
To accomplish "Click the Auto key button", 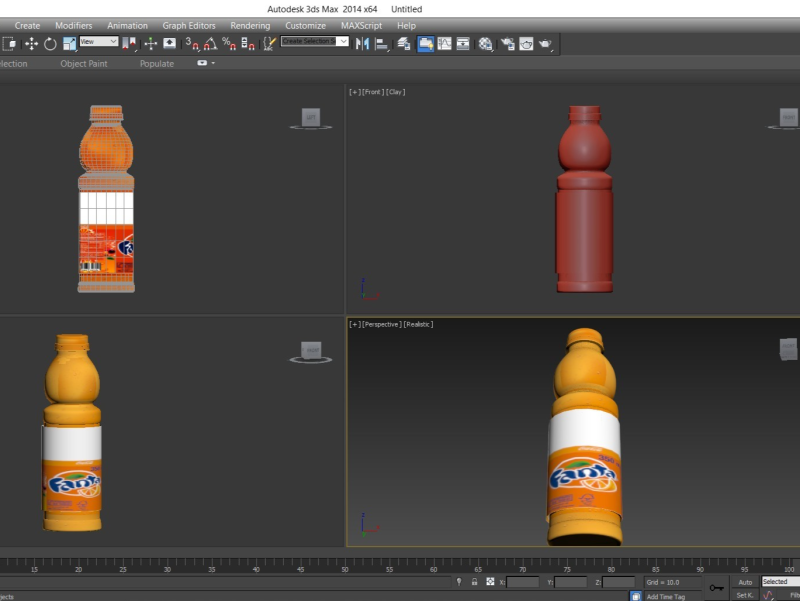I will click(745, 581).
